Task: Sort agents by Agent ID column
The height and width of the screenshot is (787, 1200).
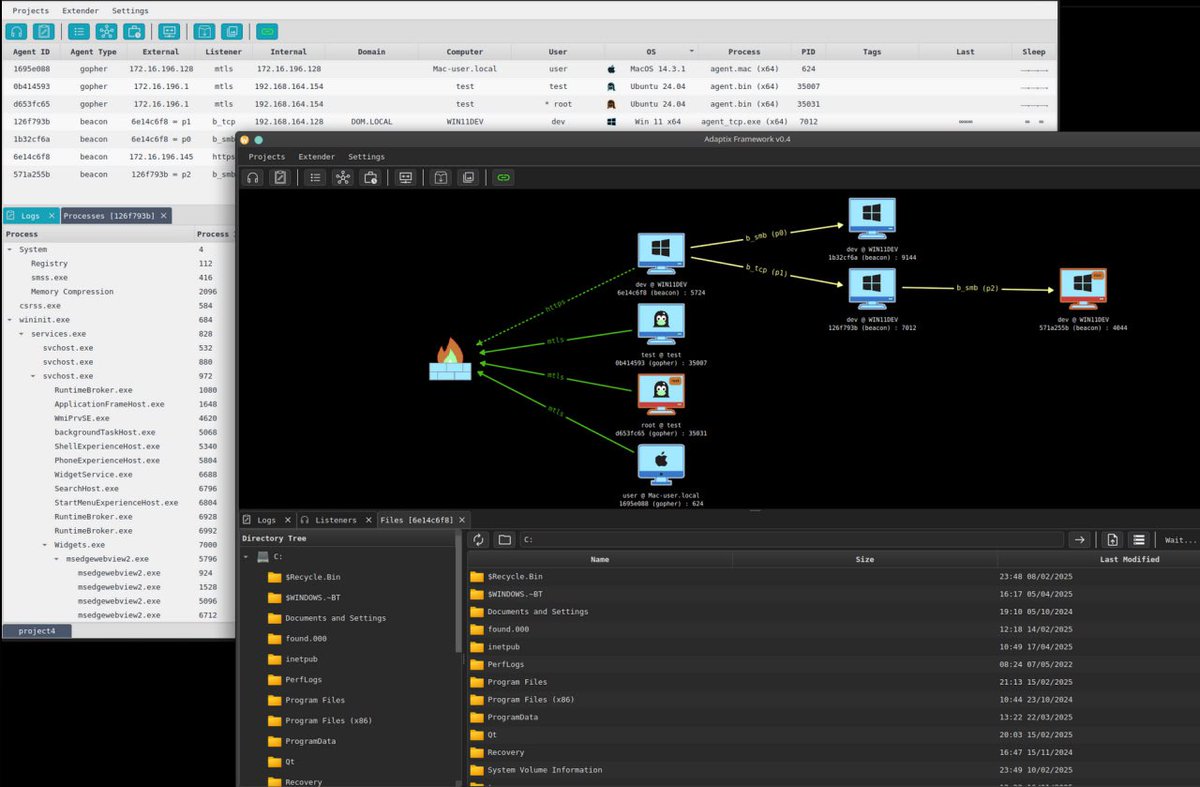Action: pyautogui.click(x=31, y=51)
